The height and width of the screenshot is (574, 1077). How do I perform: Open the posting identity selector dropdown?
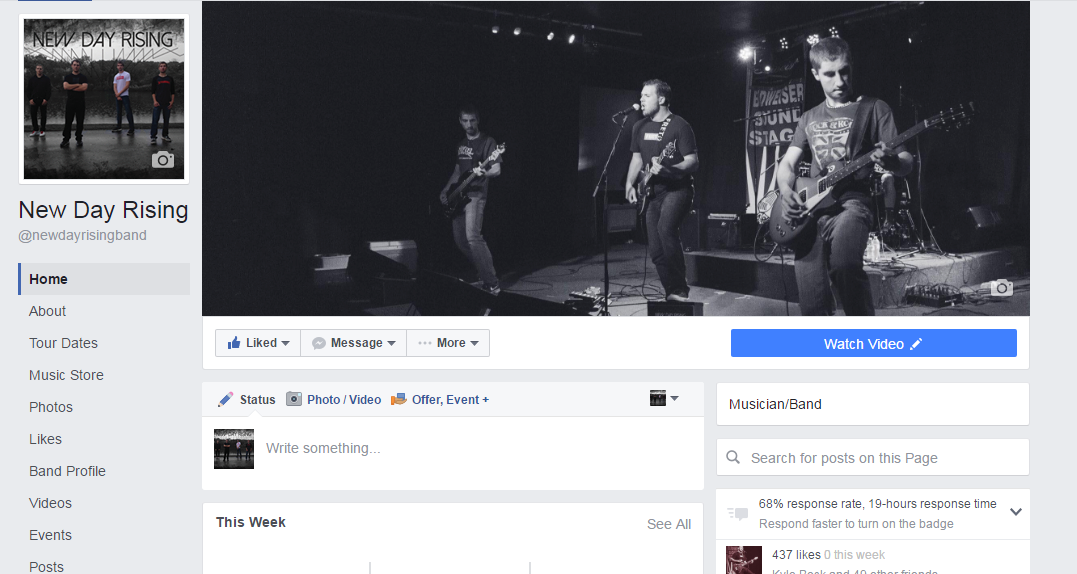pyautogui.click(x=664, y=398)
